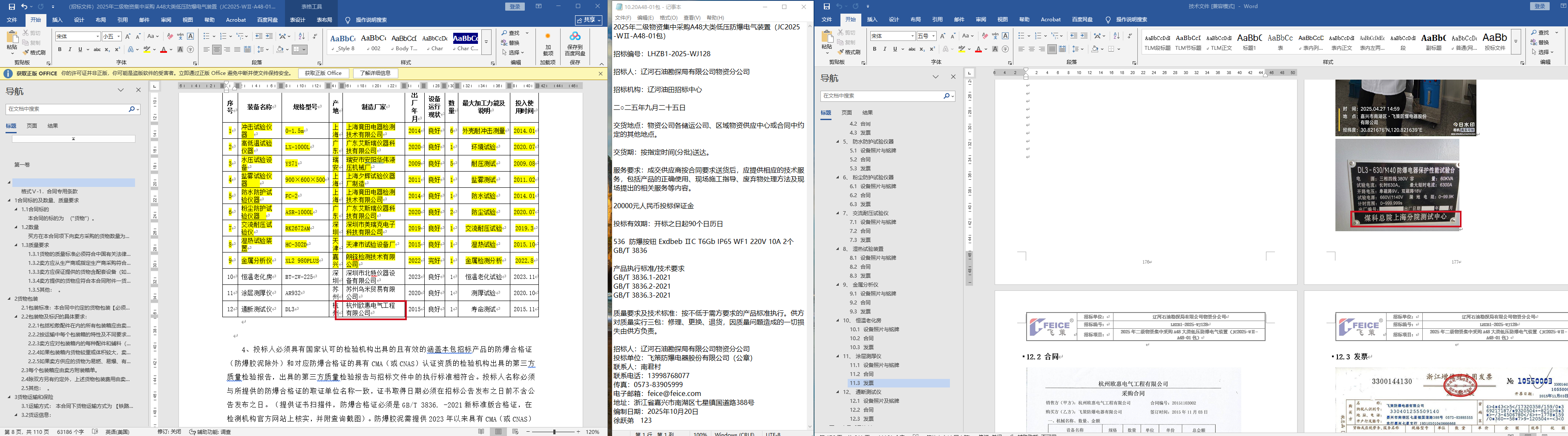Collapse the '2货物包装' heading in navigation pane
This screenshot has width=1568, height=436.
9,298
